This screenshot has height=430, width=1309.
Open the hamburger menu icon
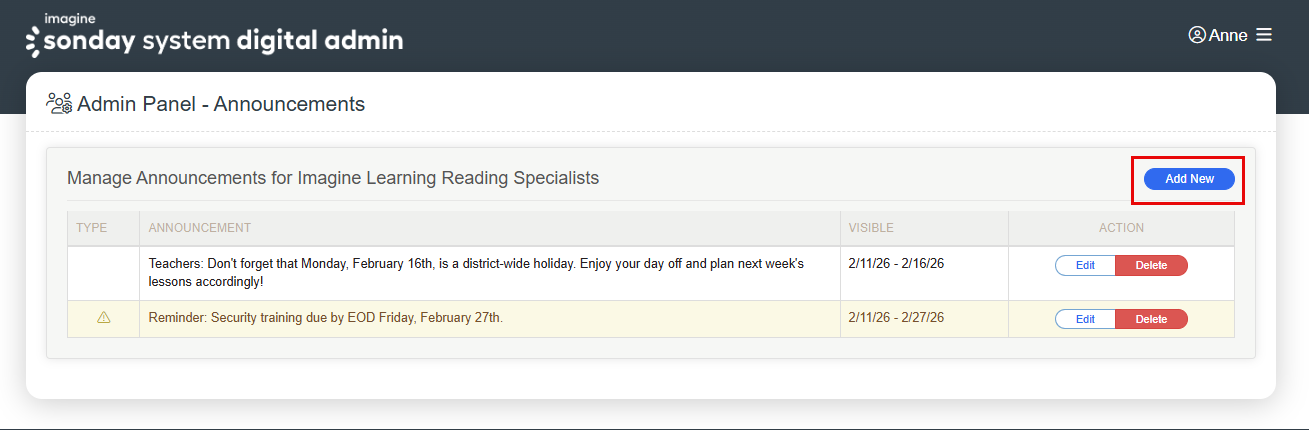[1264, 35]
